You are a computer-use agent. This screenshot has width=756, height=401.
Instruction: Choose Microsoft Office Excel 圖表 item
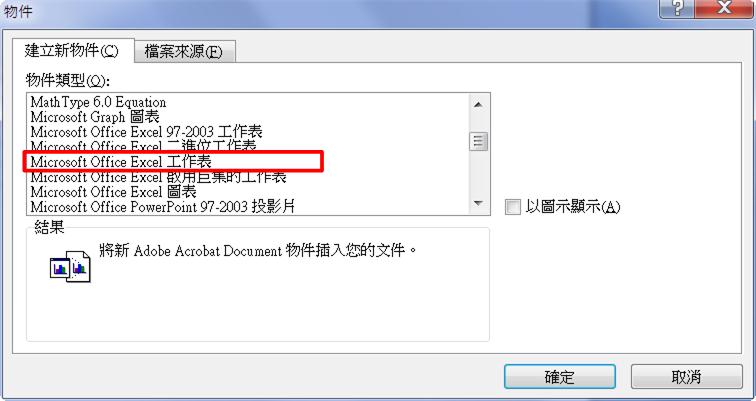[x=248, y=192]
